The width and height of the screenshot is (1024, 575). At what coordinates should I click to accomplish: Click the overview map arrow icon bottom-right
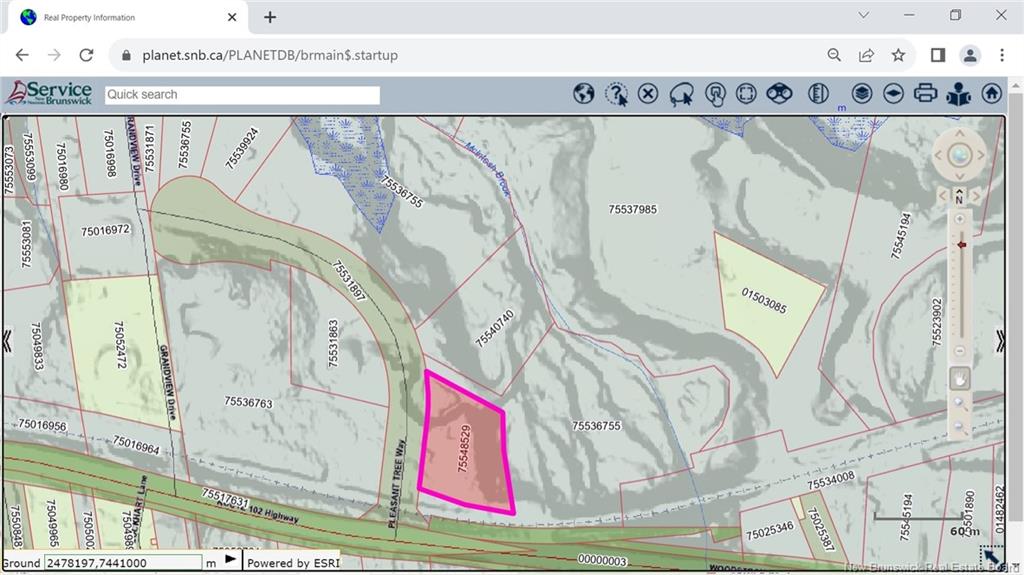click(992, 557)
